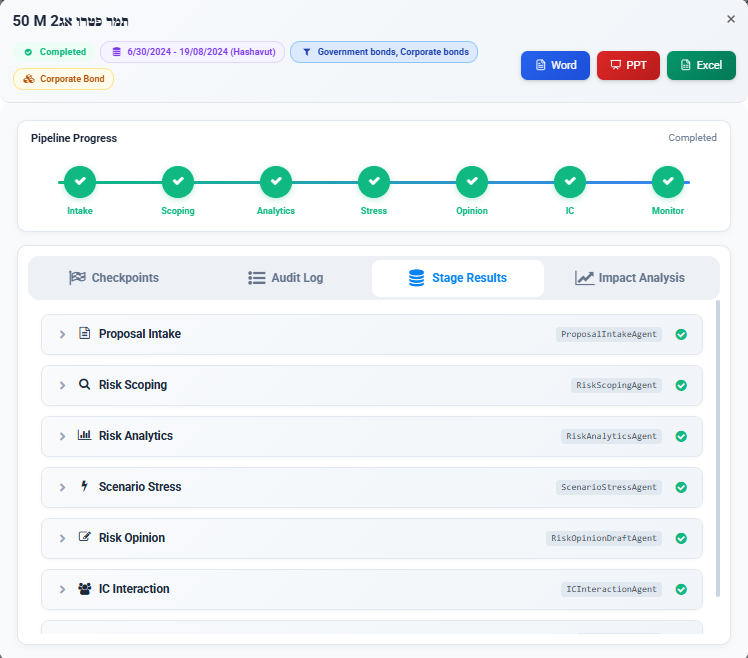This screenshot has width=748, height=658.
Task: Expand the Risk Analytics chevron
Action: [x=62, y=437]
